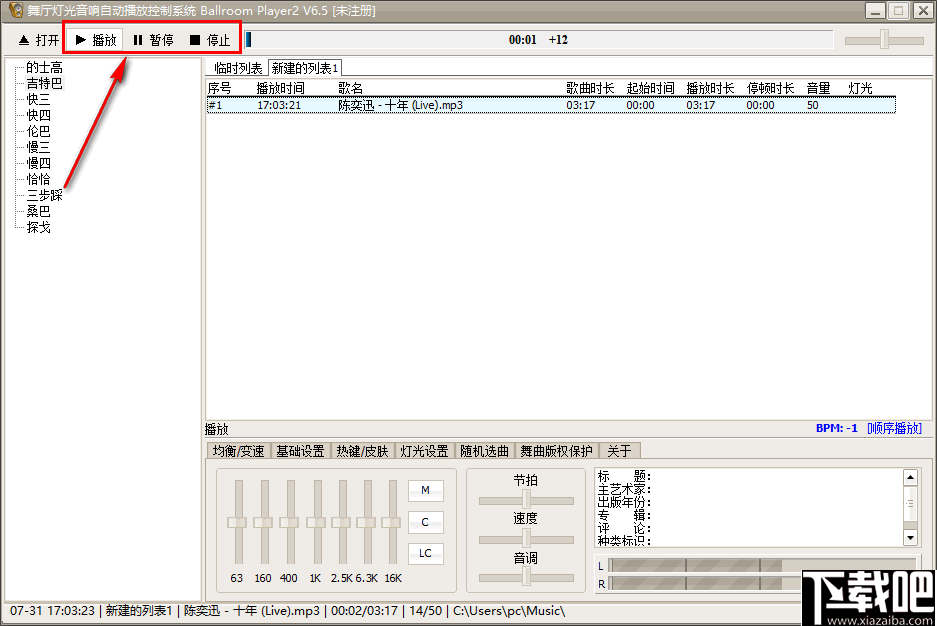Adjust the 2.5K equalizer slider
937x626 pixels.
click(342, 522)
